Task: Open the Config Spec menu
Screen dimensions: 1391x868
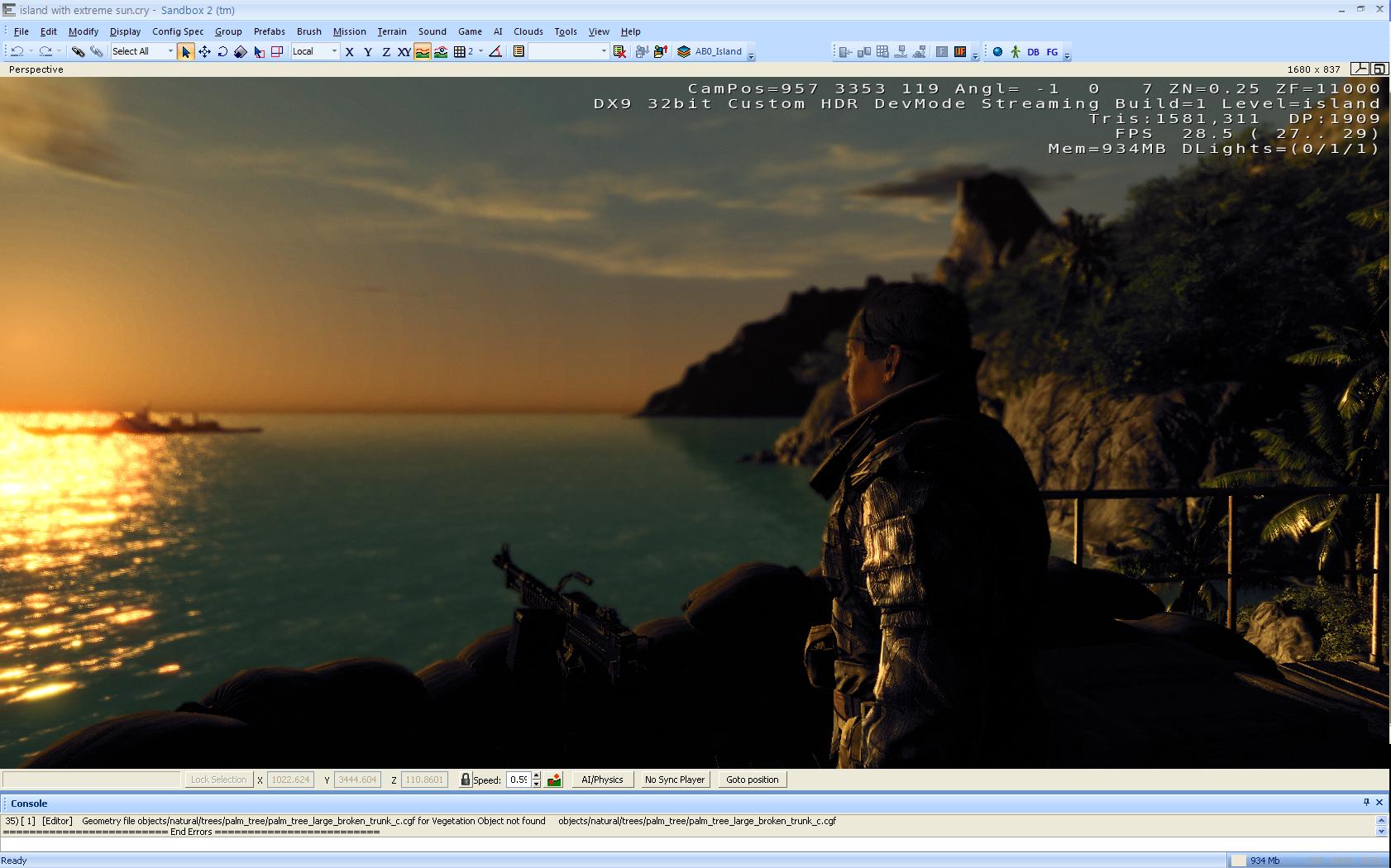Action: tap(178, 31)
